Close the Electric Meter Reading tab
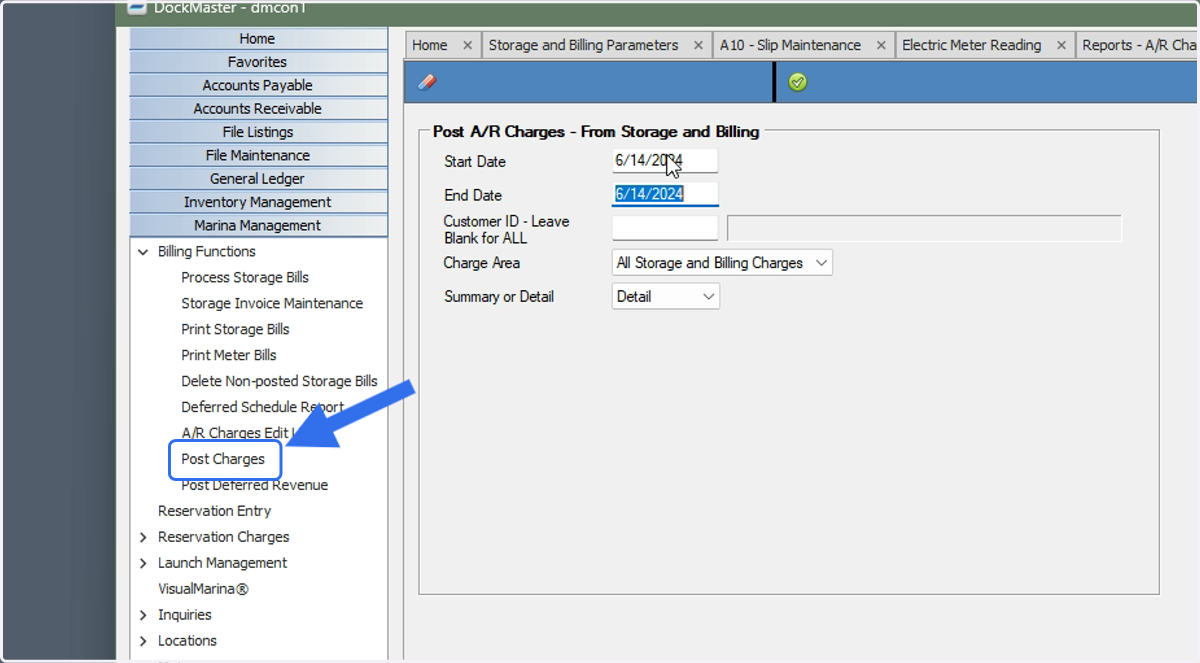Screen dimensions: 1200x663 (x=1061, y=45)
